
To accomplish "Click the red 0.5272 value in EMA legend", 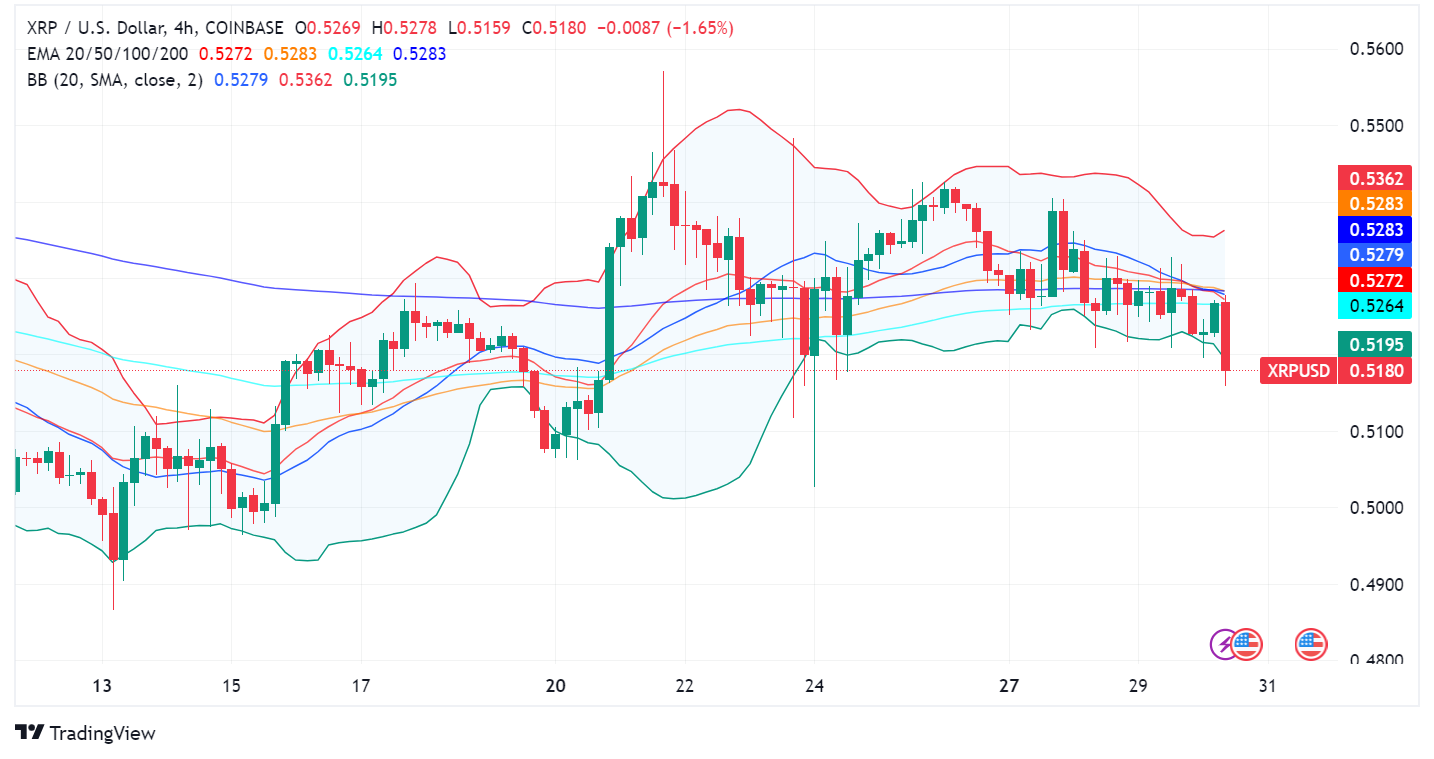I will [224, 54].
